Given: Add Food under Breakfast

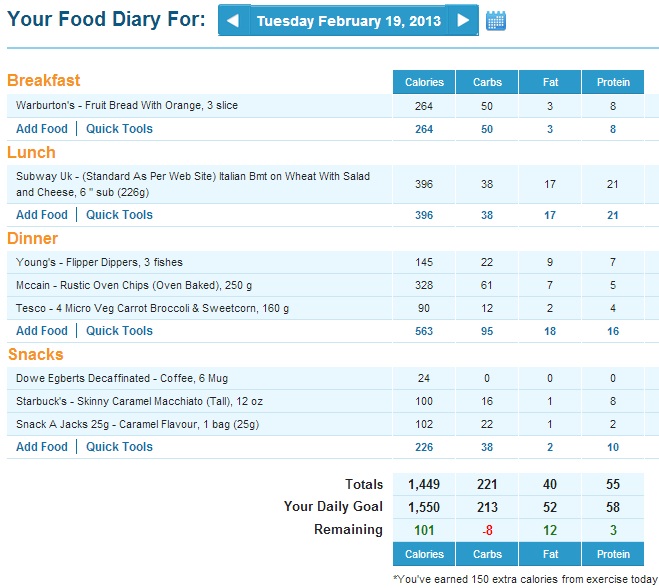Looking at the screenshot, I should point(42,129).
